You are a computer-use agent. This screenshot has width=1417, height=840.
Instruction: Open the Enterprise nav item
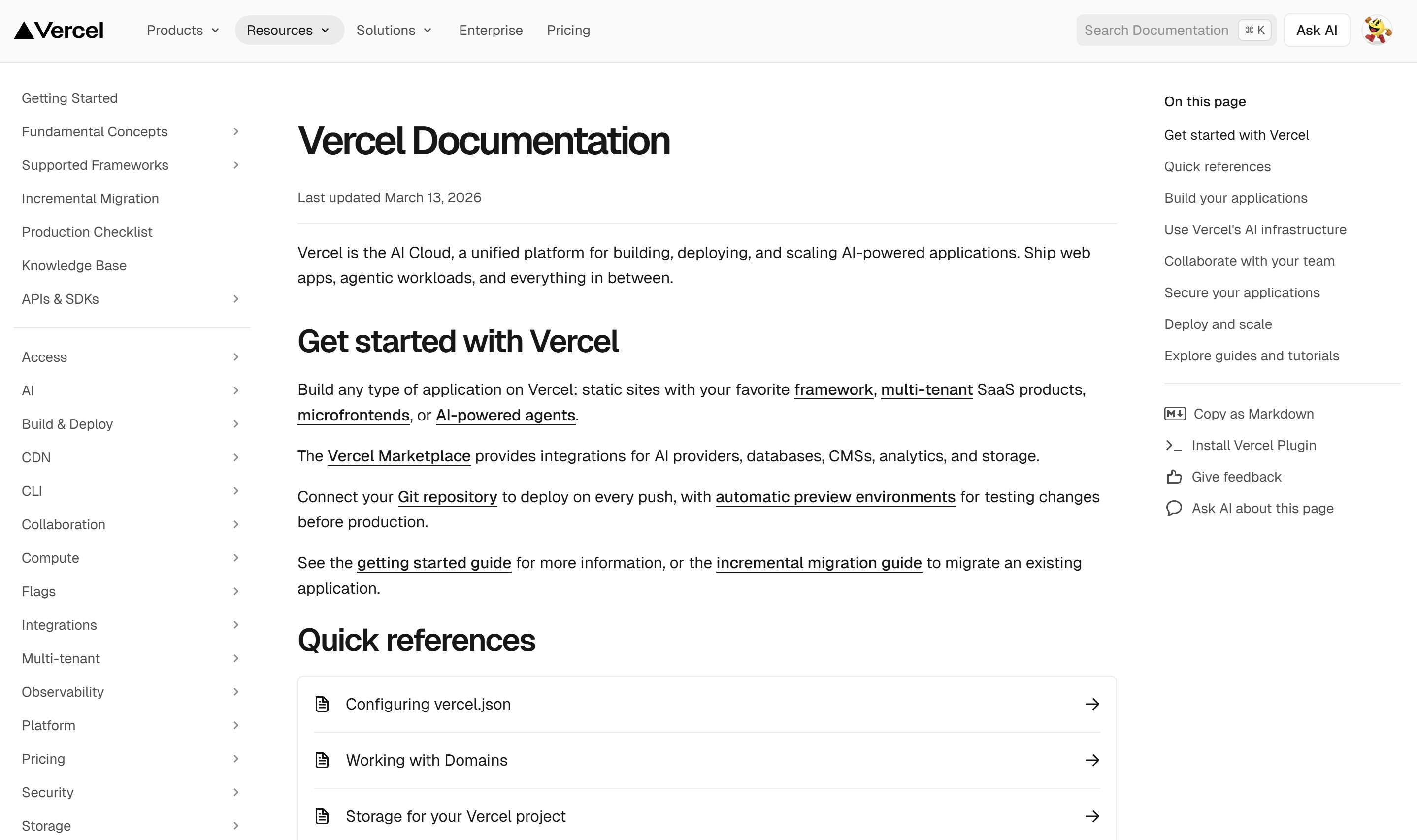point(490,31)
